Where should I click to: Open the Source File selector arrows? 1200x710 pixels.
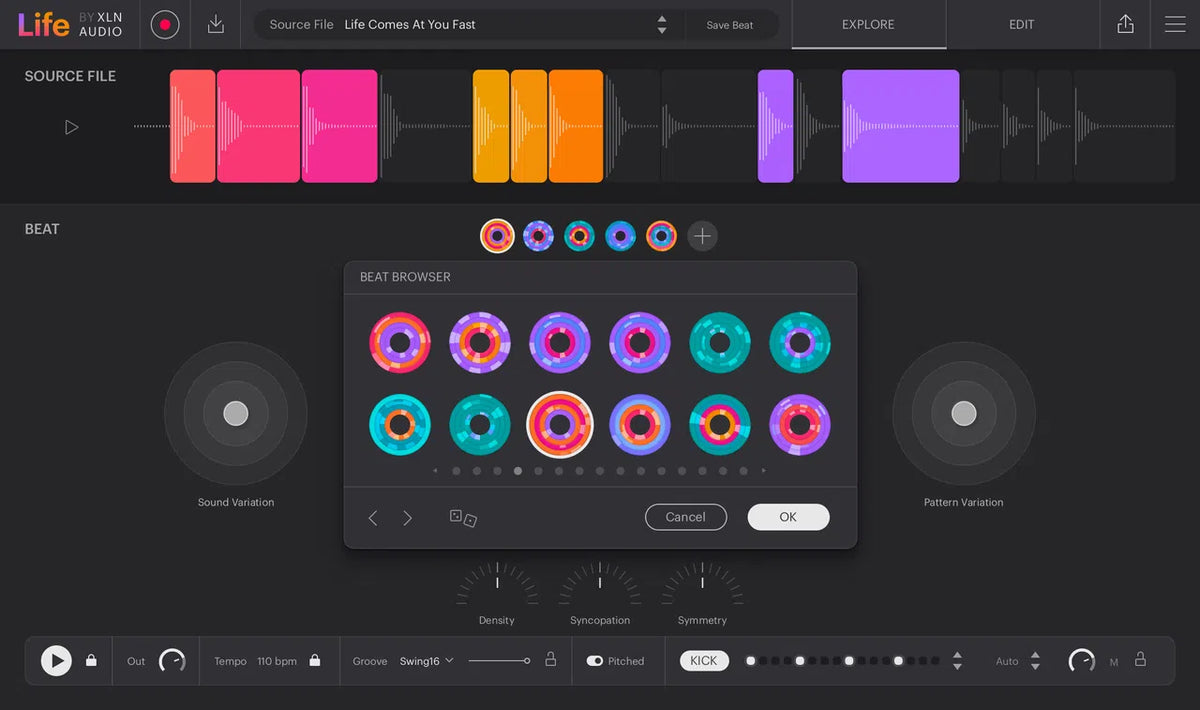pos(661,24)
